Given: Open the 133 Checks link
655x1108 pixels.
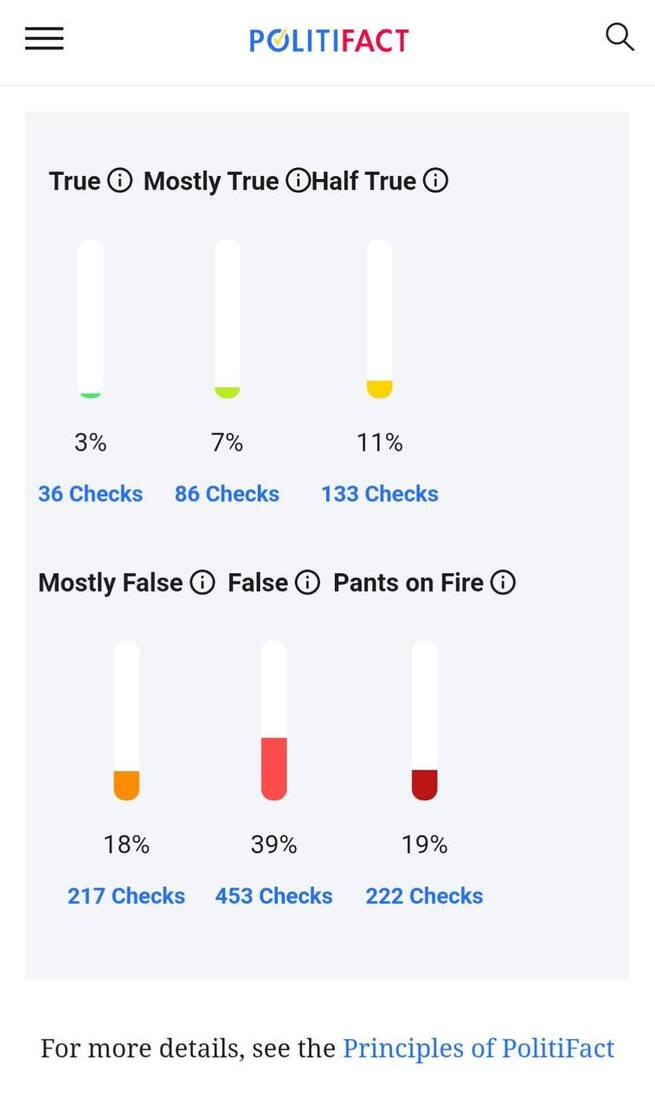Looking at the screenshot, I should (x=379, y=494).
